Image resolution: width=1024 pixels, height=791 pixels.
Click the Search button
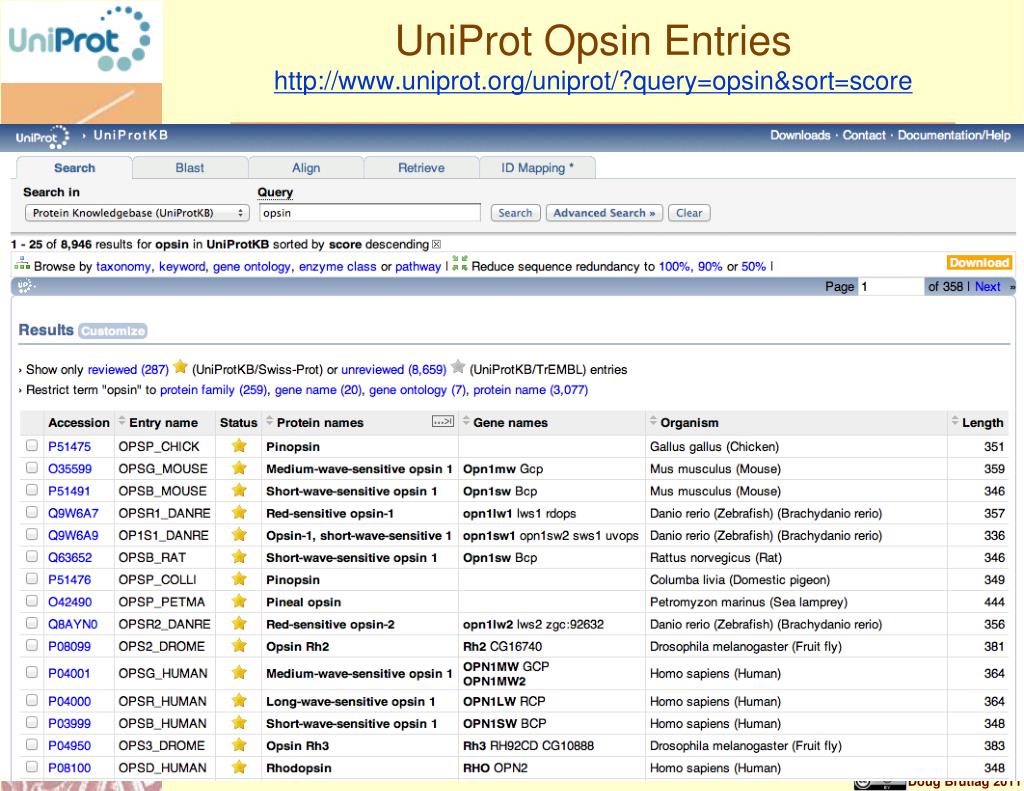tap(515, 213)
